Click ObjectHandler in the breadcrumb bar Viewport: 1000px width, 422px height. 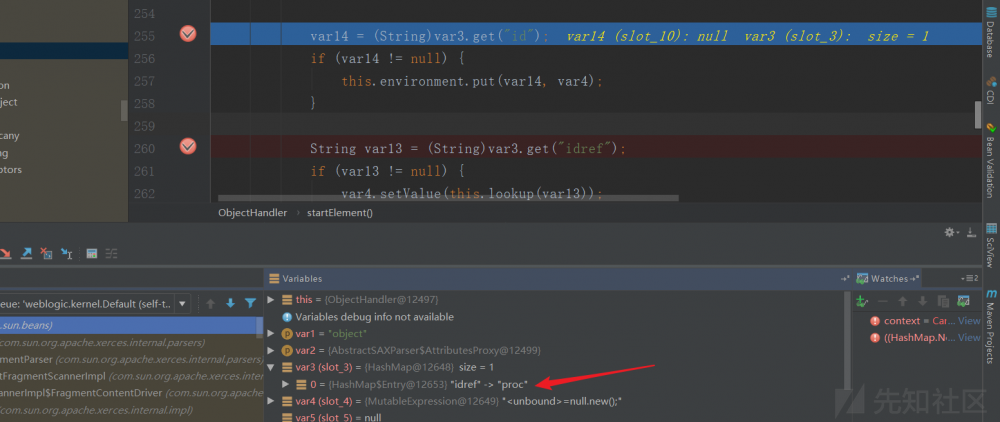point(253,213)
